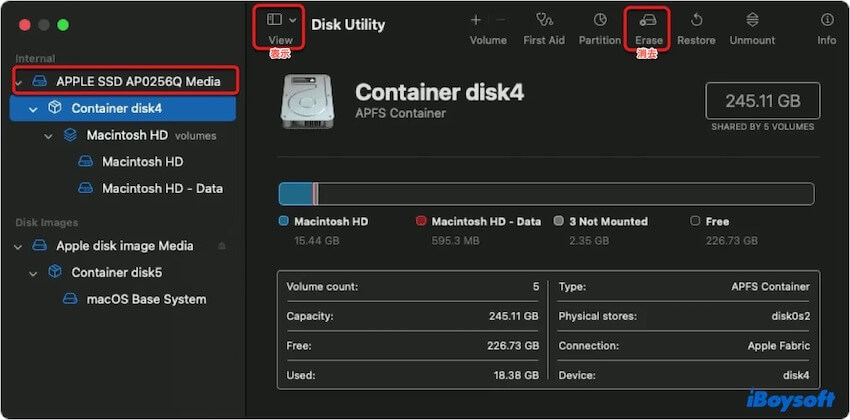Click the Volume toolbar label
This screenshot has width=850, height=420.
(x=488, y=40)
